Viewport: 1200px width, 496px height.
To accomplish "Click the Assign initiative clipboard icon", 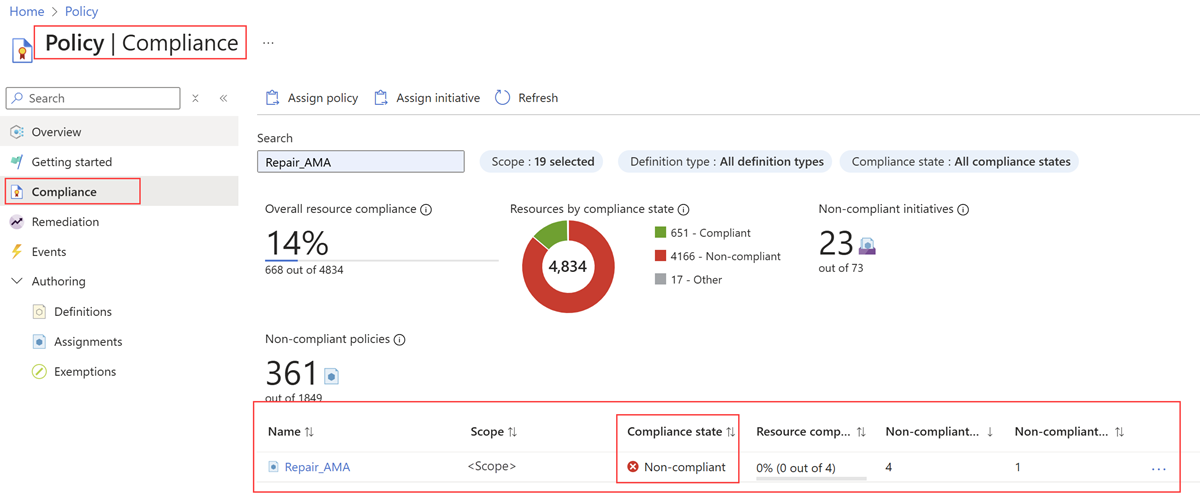I will coord(380,98).
